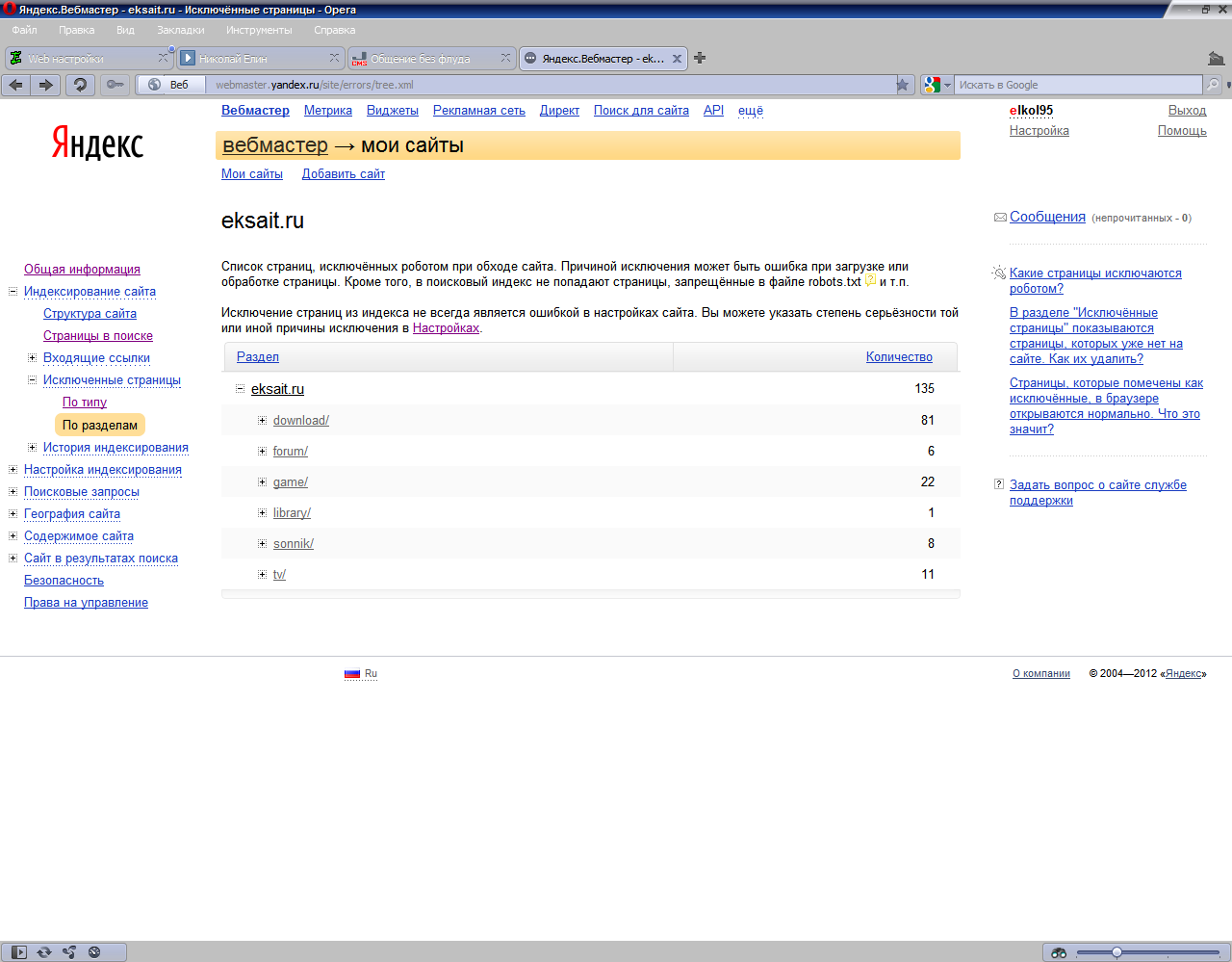1232x962 pixels.
Task: Click the new tab plus button
Action: point(700,58)
